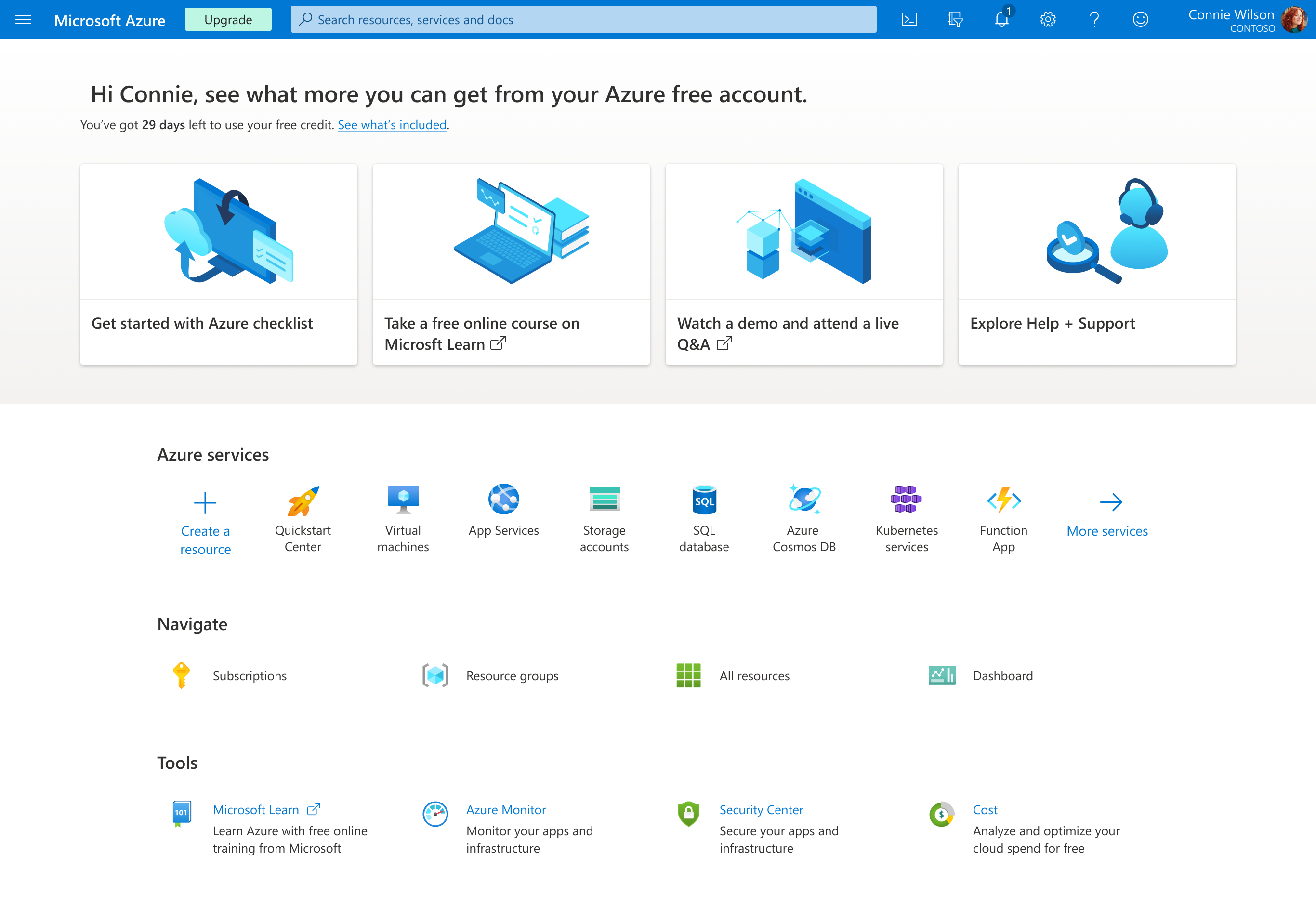
Task: Open the See what's included link
Action: [x=392, y=124]
